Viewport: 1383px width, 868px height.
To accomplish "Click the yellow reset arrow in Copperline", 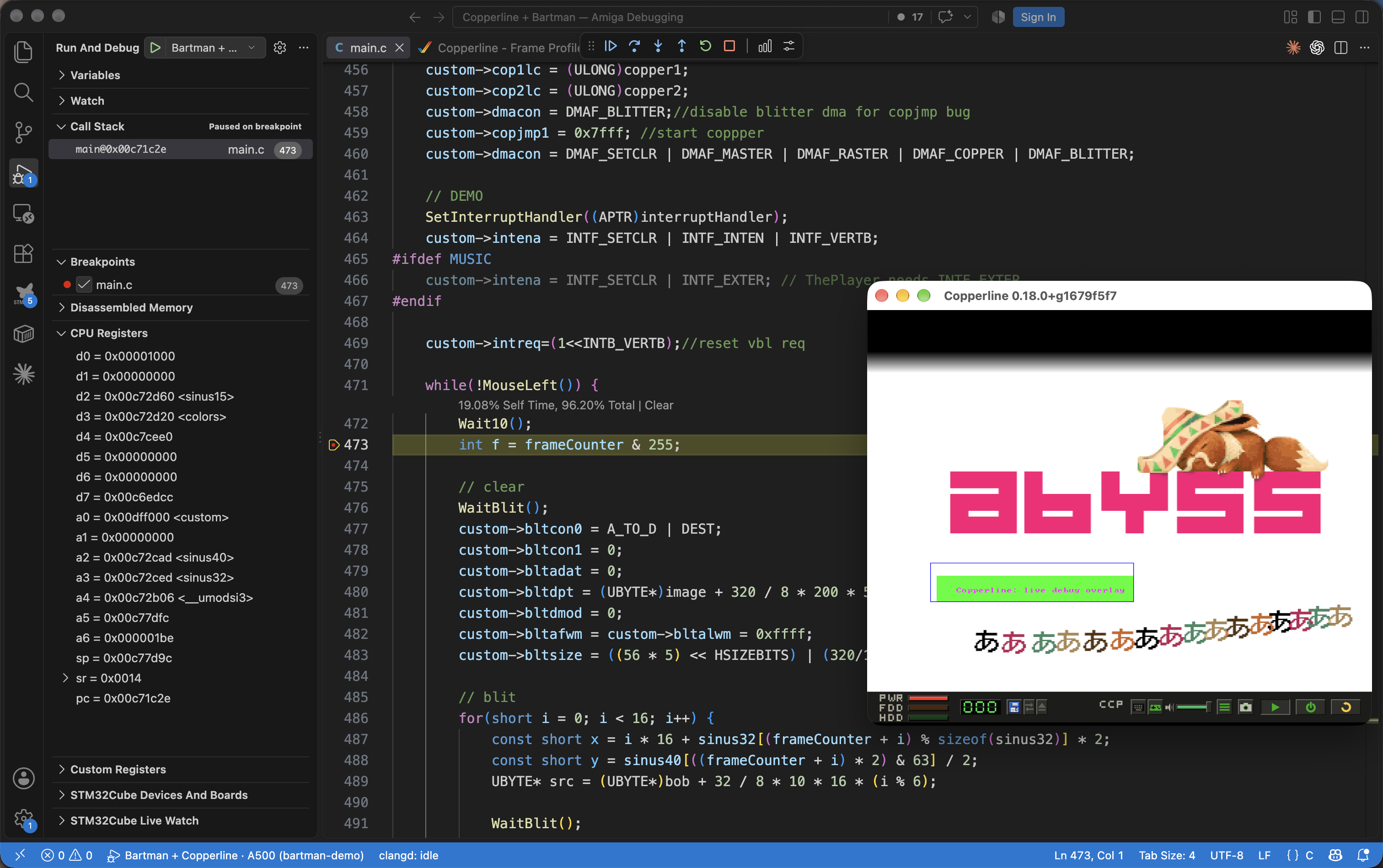I will click(1345, 707).
